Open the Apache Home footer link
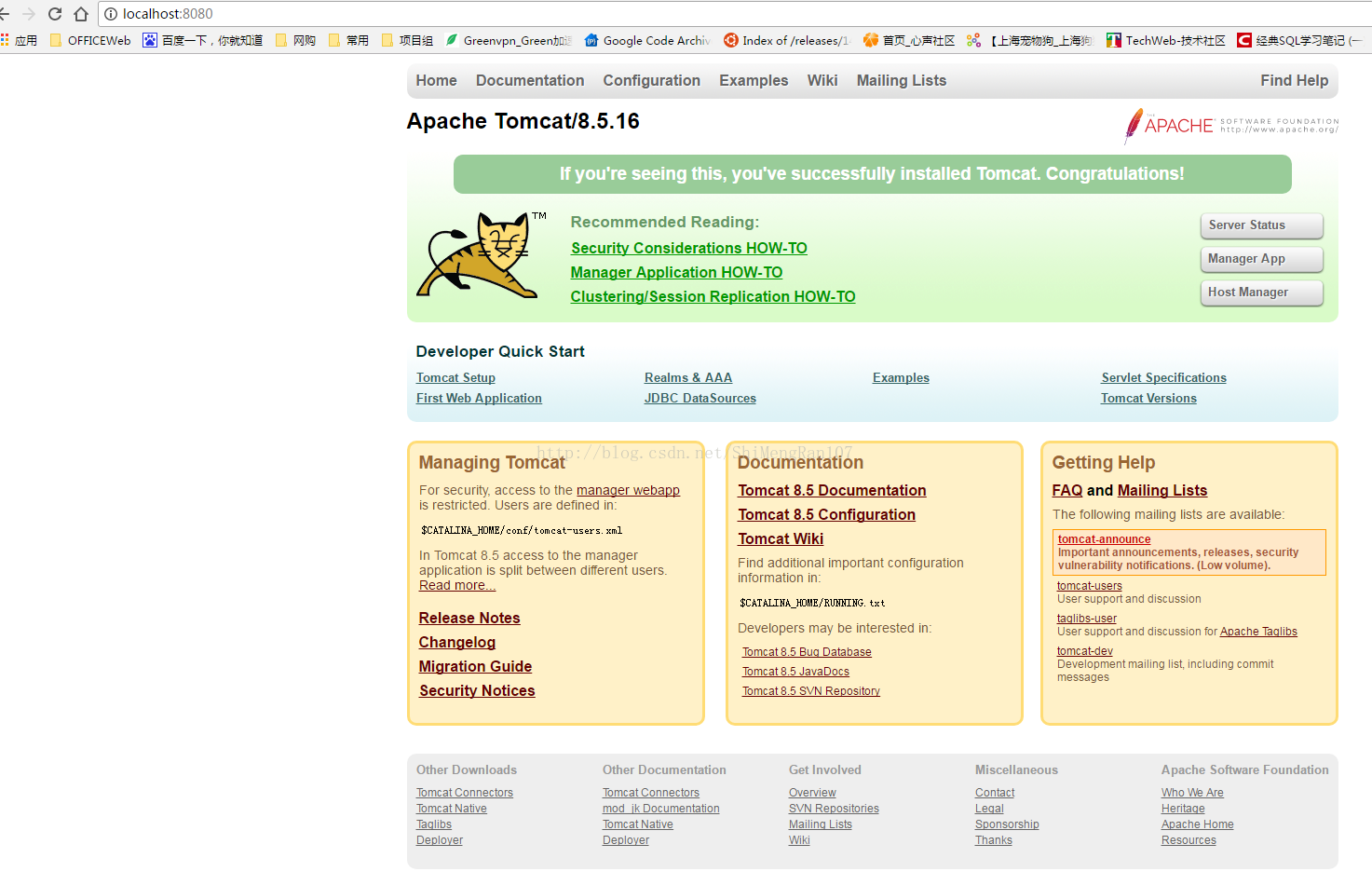Viewport: 1372px width, 885px height. [1197, 824]
